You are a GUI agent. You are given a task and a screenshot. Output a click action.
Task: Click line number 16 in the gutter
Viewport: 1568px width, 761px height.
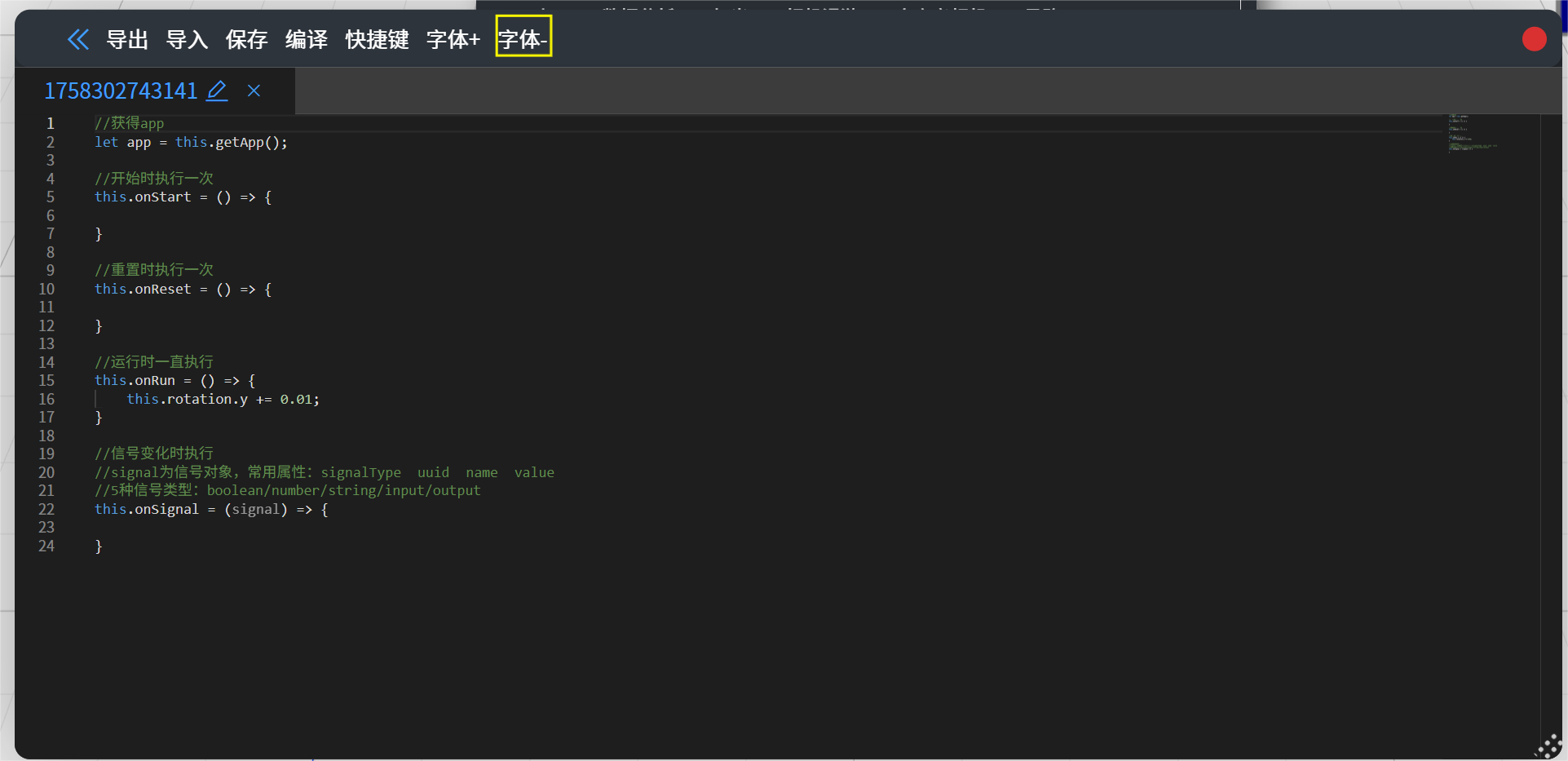46,399
